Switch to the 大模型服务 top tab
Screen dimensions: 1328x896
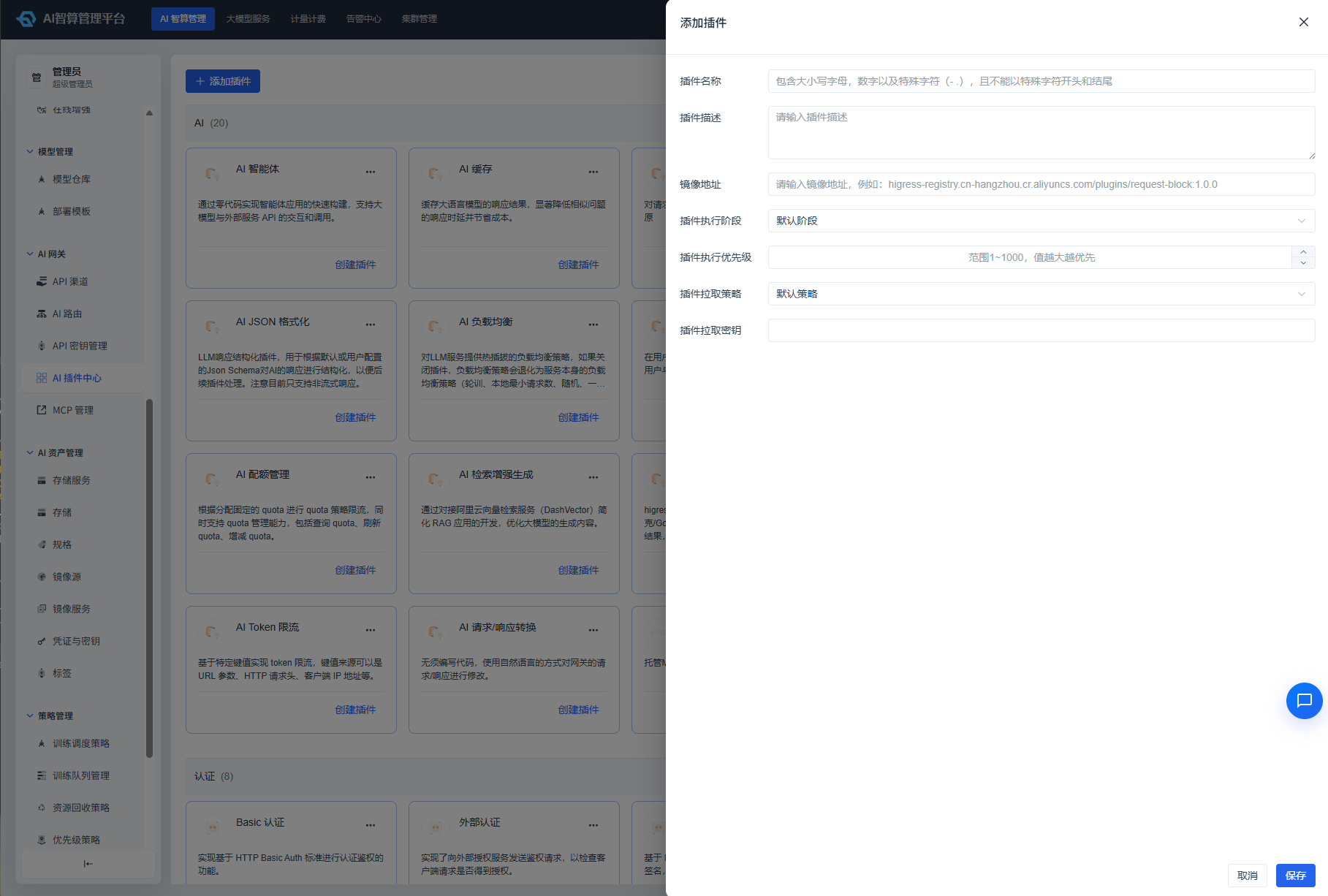248,19
